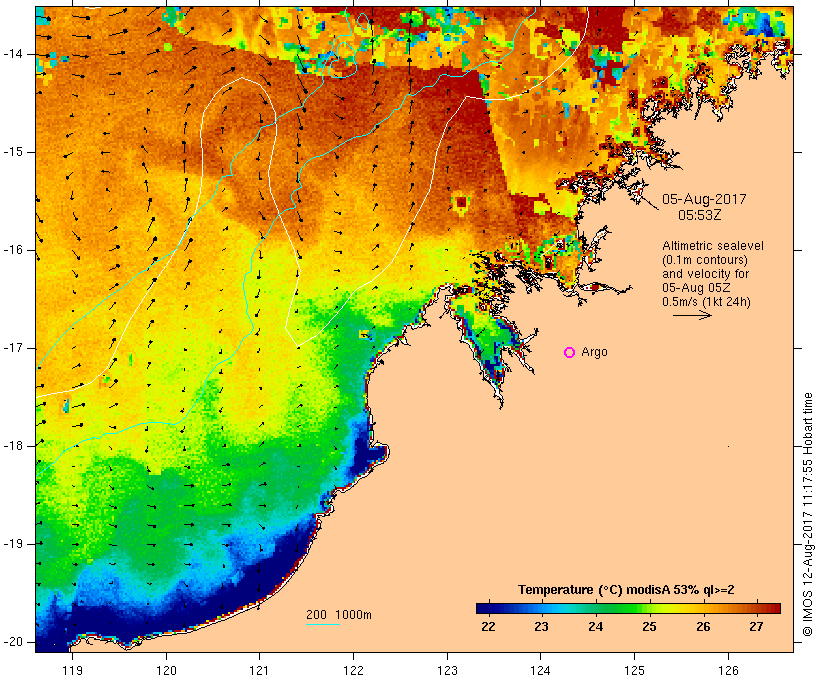Click colorbar label '22'
820x680 pixels.
point(488,627)
